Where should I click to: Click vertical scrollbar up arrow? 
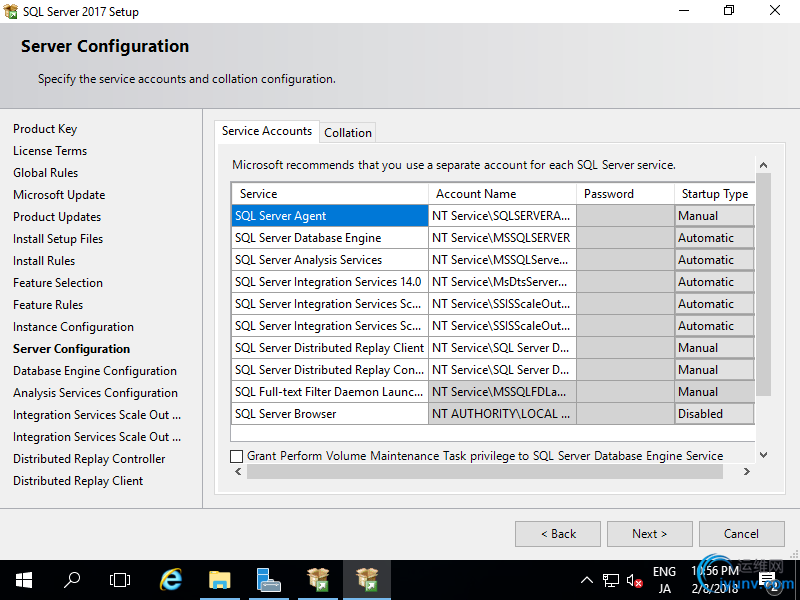pos(763,165)
